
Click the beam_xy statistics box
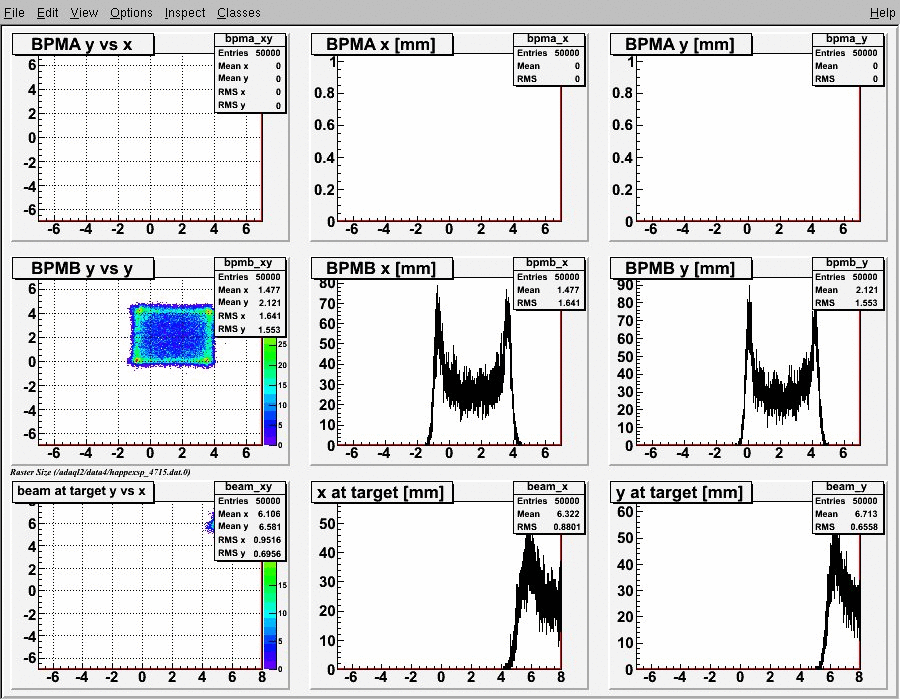[x=250, y=521]
